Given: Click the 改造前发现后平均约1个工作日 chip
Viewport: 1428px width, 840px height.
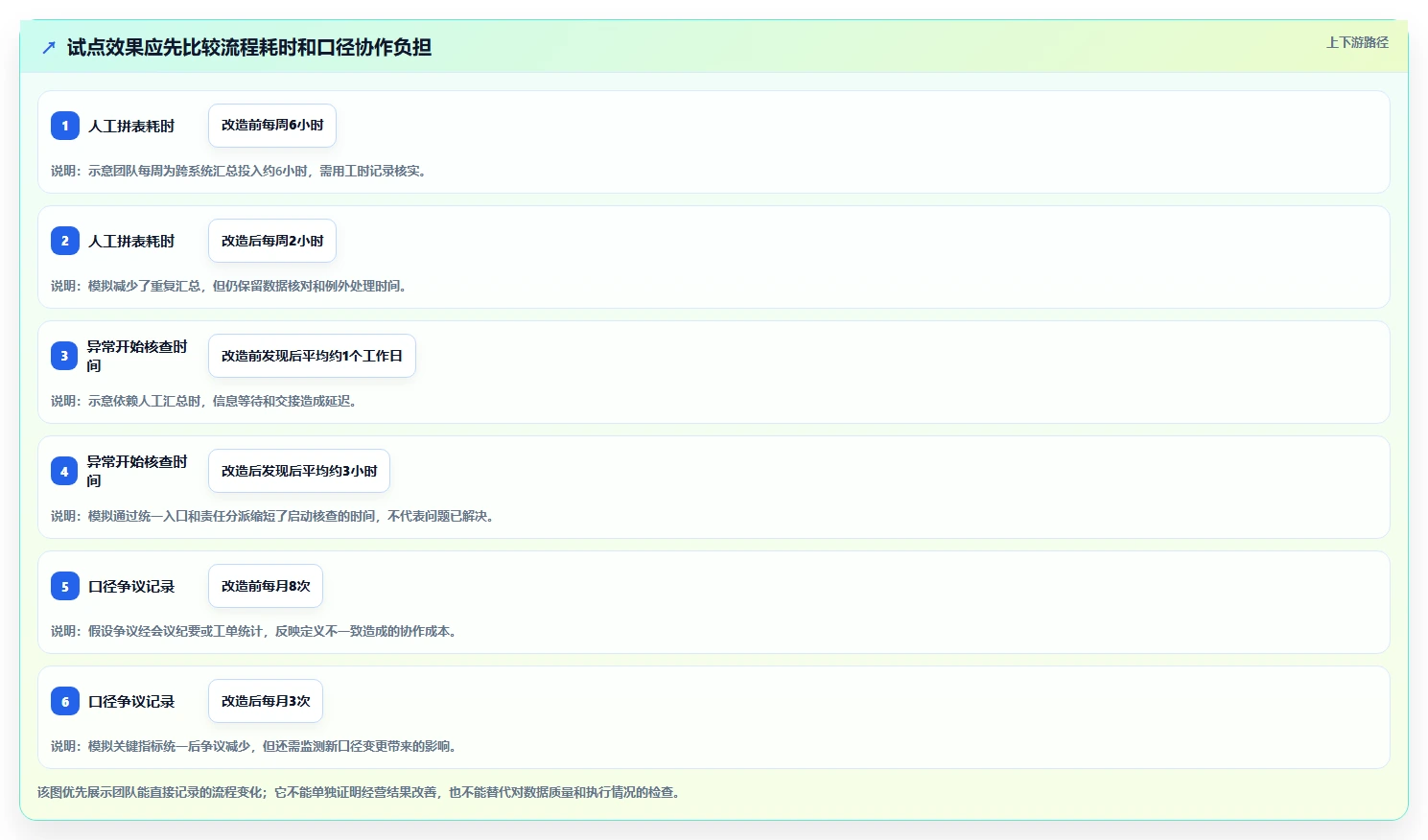Looking at the screenshot, I should tap(312, 356).
